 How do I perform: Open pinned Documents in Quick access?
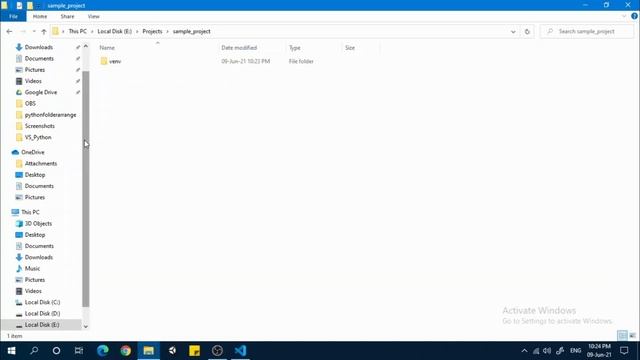[39, 59]
